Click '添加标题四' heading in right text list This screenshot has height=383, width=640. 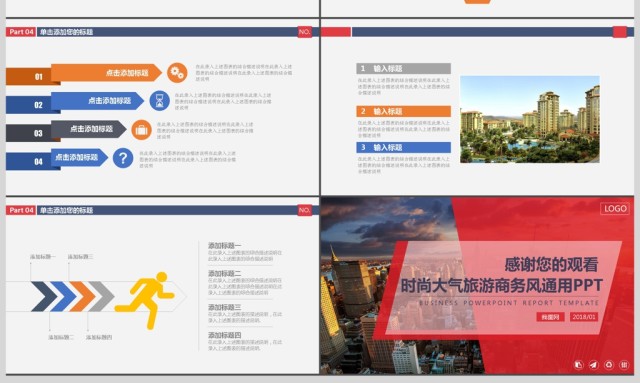click(224, 335)
